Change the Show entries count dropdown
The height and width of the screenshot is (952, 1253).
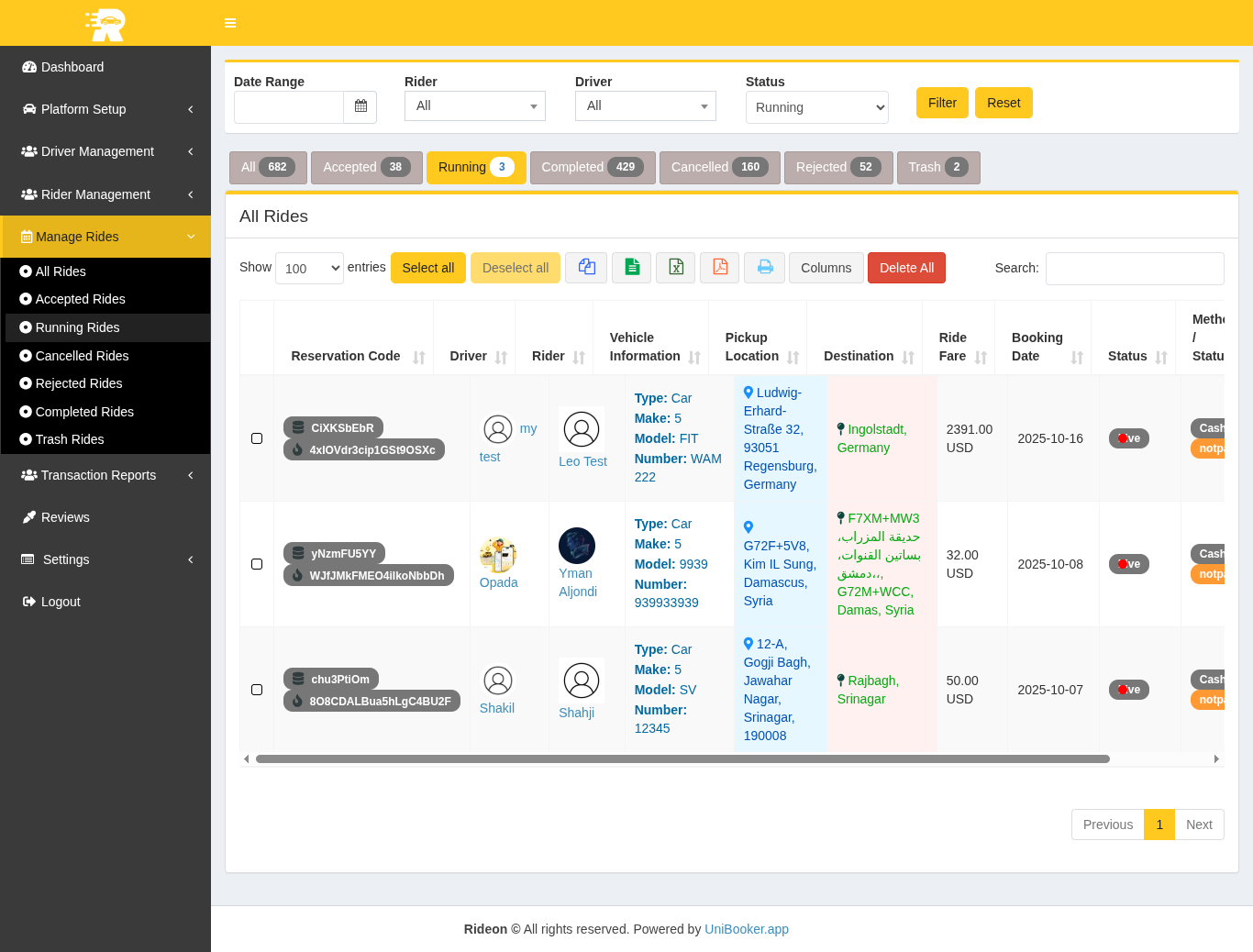309,269
